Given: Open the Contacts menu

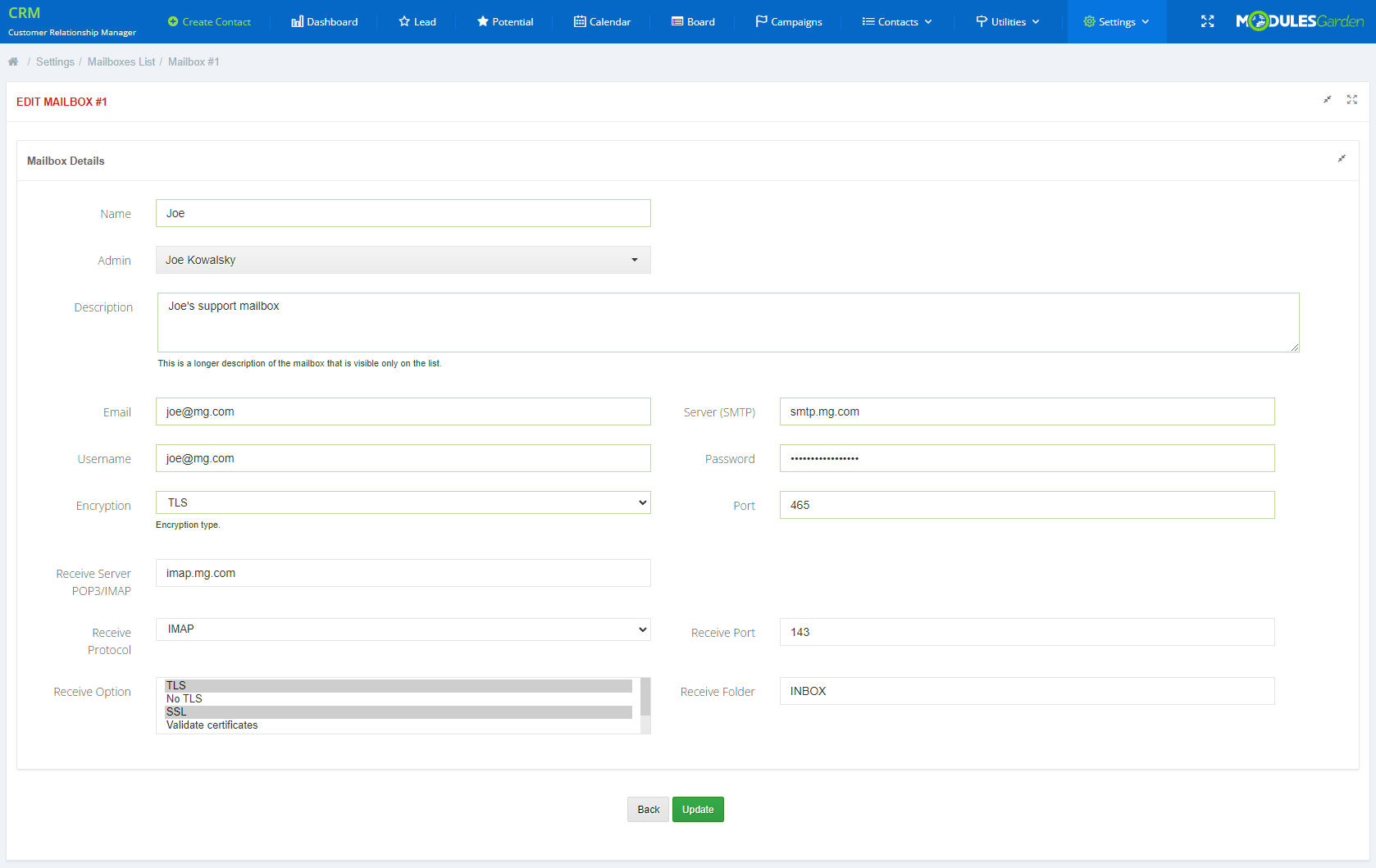Looking at the screenshot, I should tap(895, 21).
